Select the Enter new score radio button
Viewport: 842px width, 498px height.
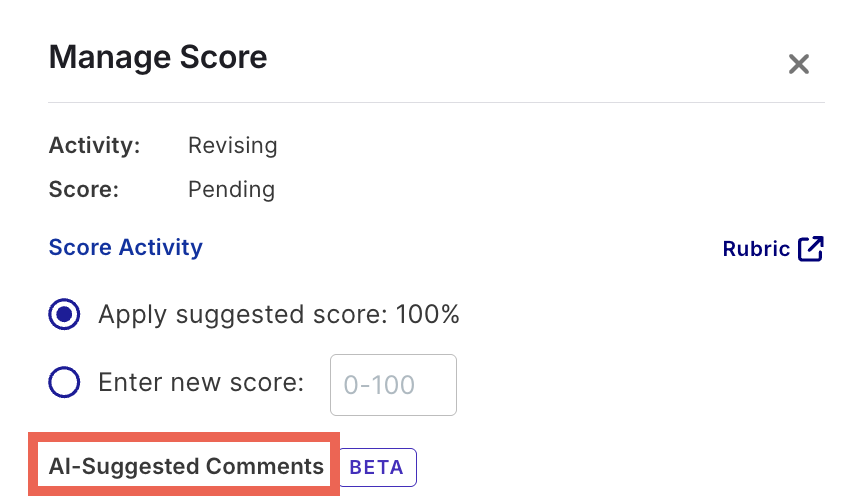click(65, 382)
